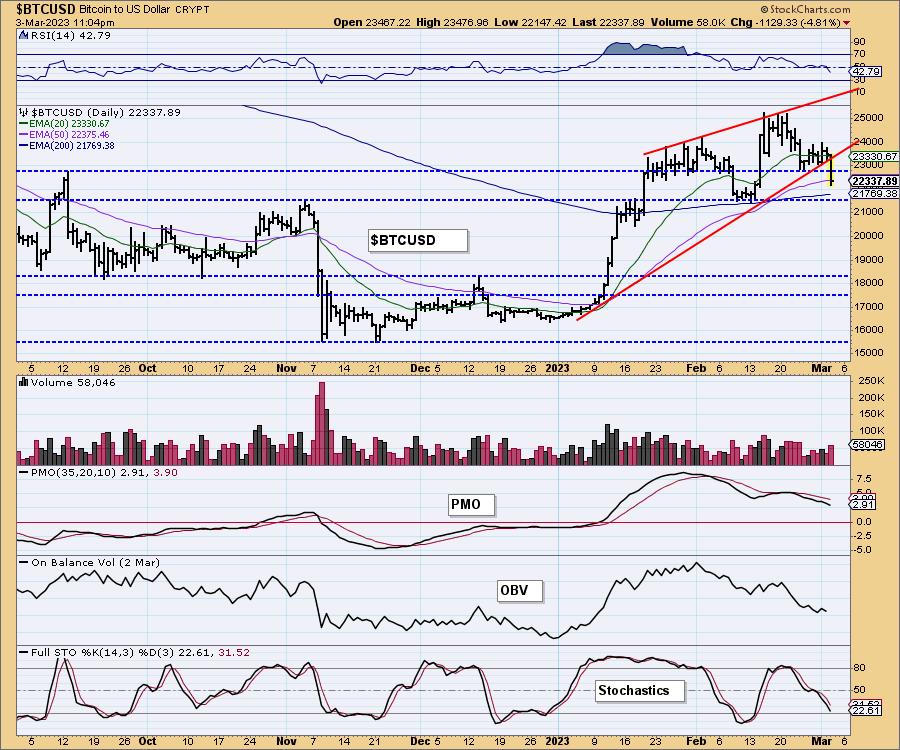The height and width of the screenshot is (750, 900).
Task: Click the 42.79 RSI value tag on right axis
Action: pyautogui.click(x=866, y=72)
